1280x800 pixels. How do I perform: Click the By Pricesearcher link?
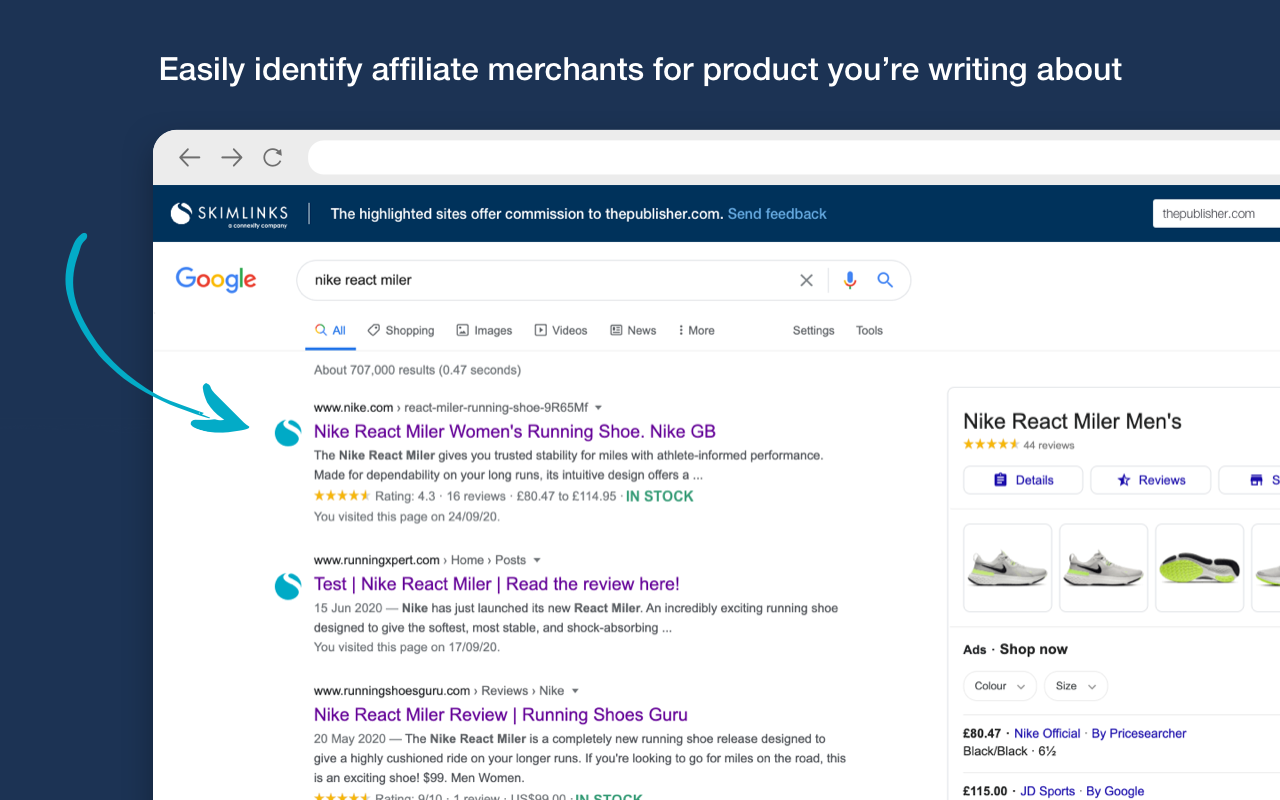1139,734
